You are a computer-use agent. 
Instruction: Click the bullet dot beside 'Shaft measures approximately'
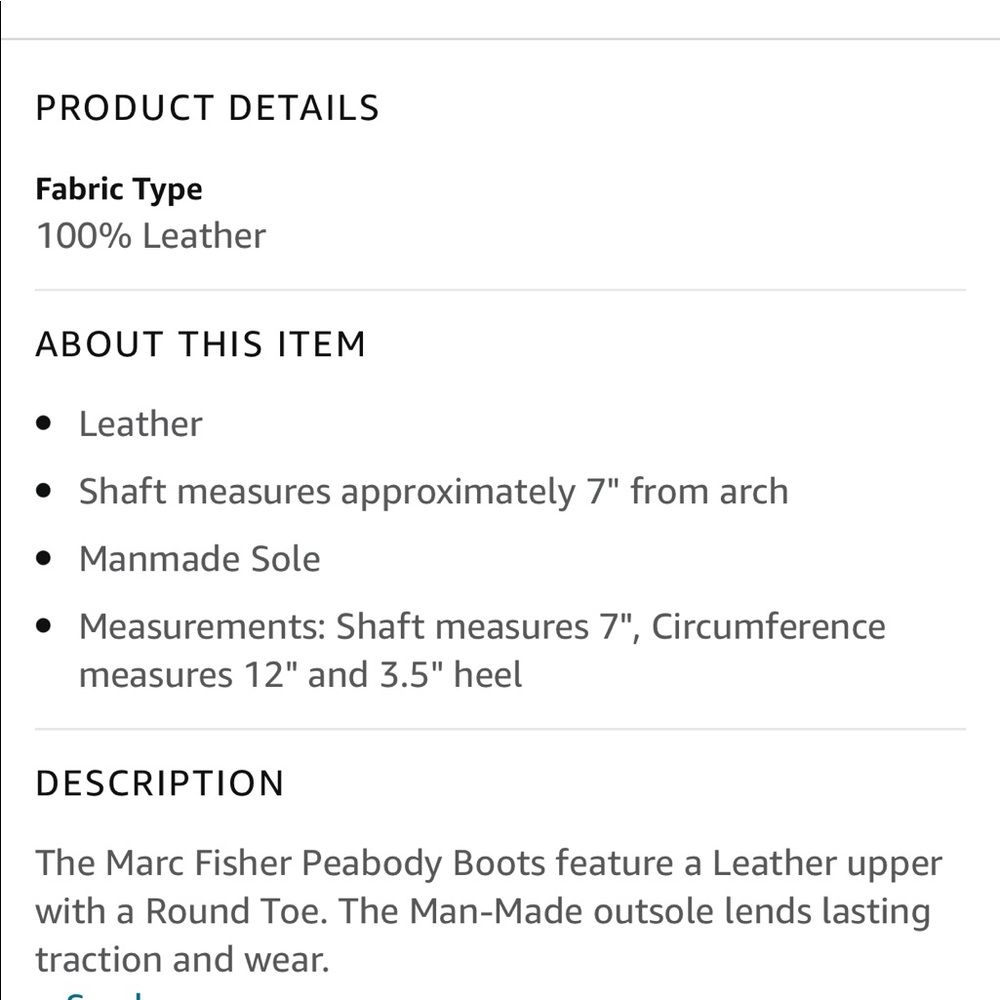[x=43, y=492]
